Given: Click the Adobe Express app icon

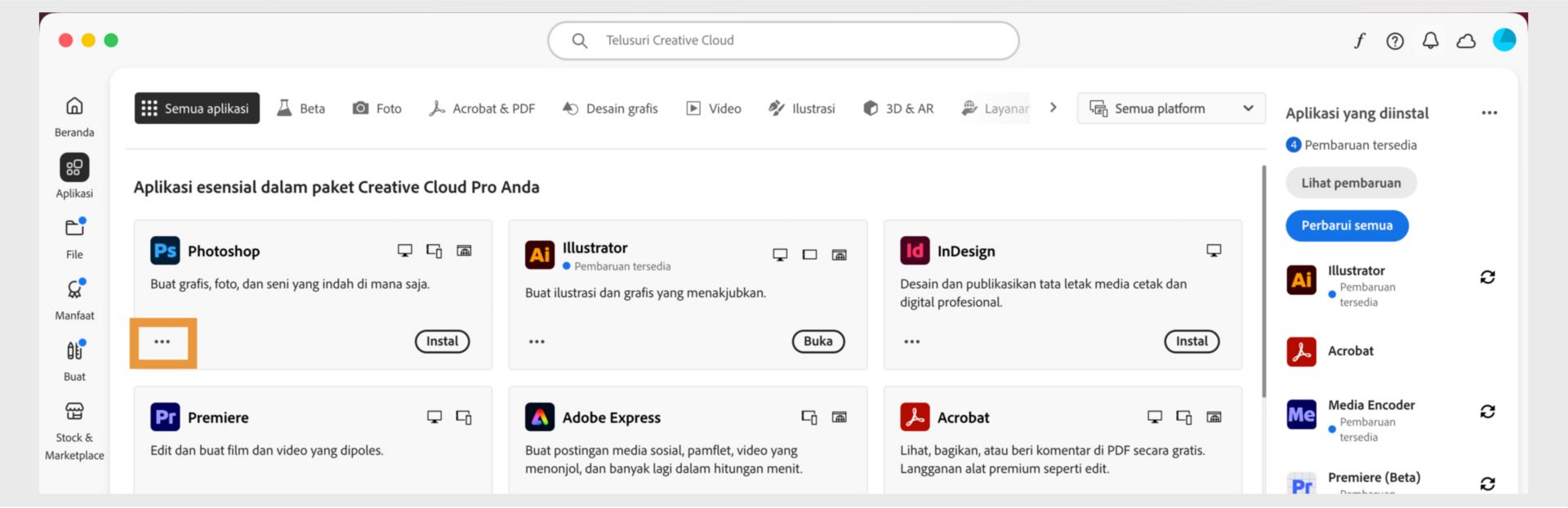Looking at the screenshot, I should (540, 417).
